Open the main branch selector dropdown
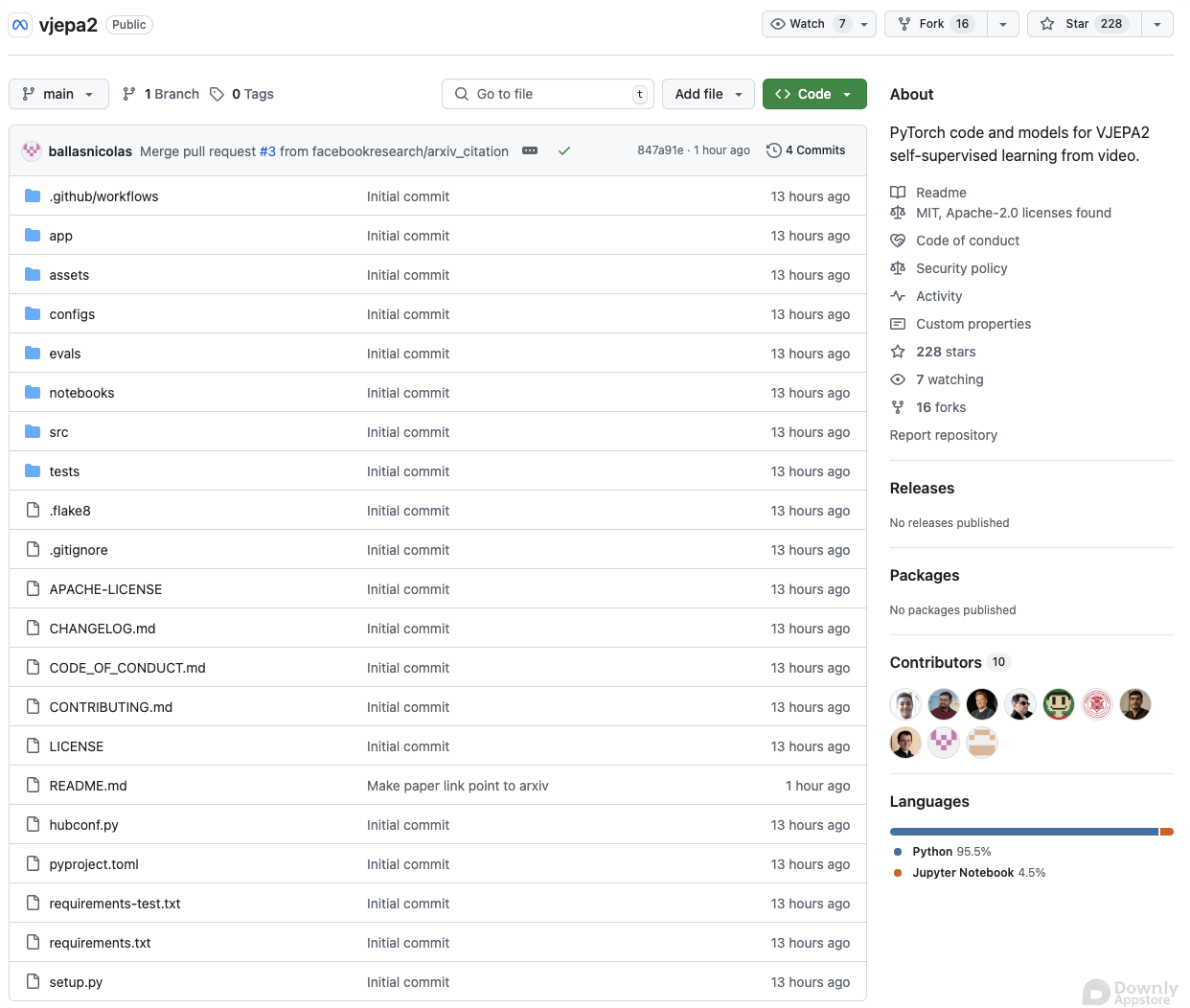The image size is (1190, 1008). (x=58, y=94)
